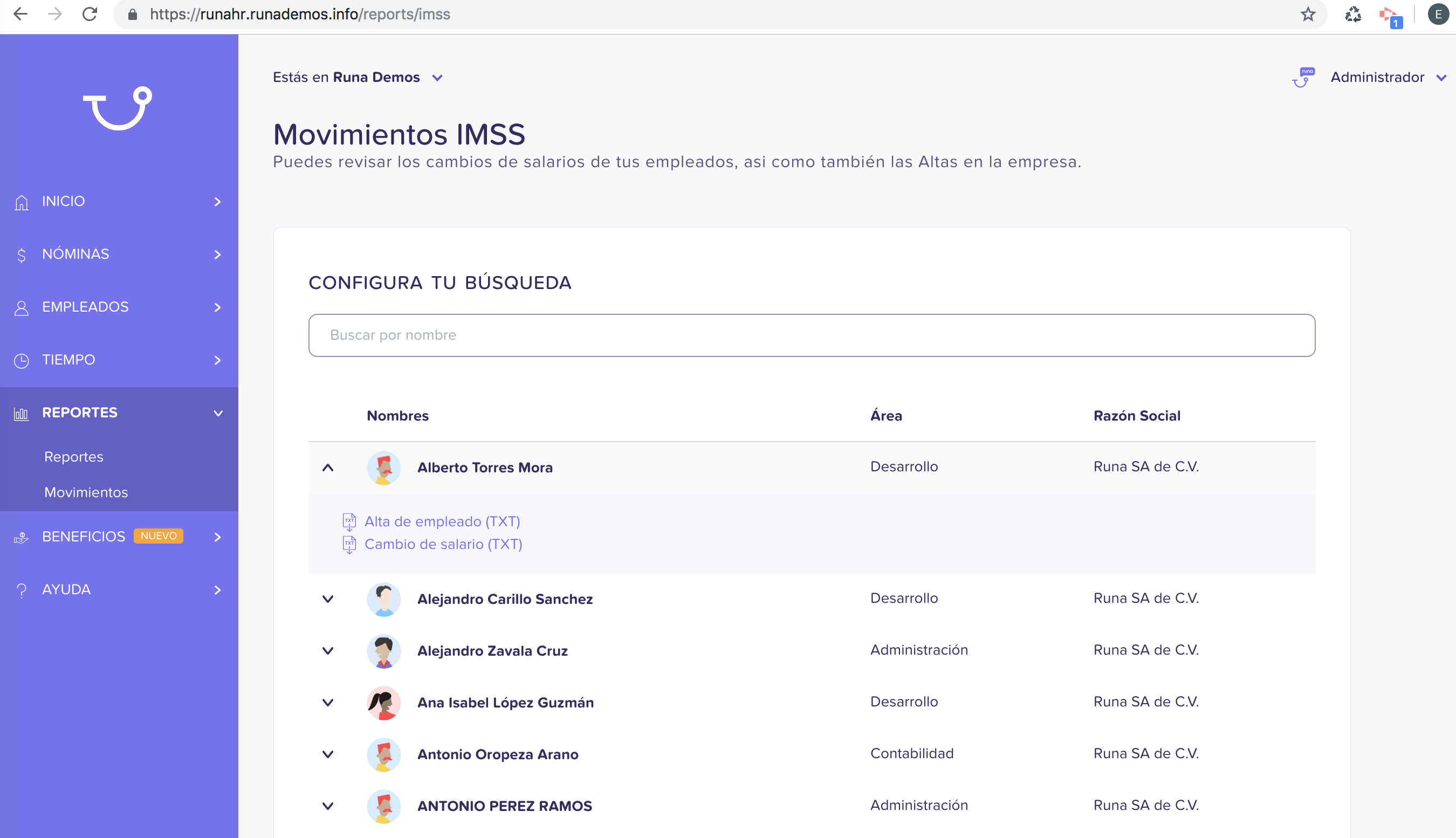Reload the page with refresh icon
The width and height of the screenshot is (1456, 838).
[90, 14]
